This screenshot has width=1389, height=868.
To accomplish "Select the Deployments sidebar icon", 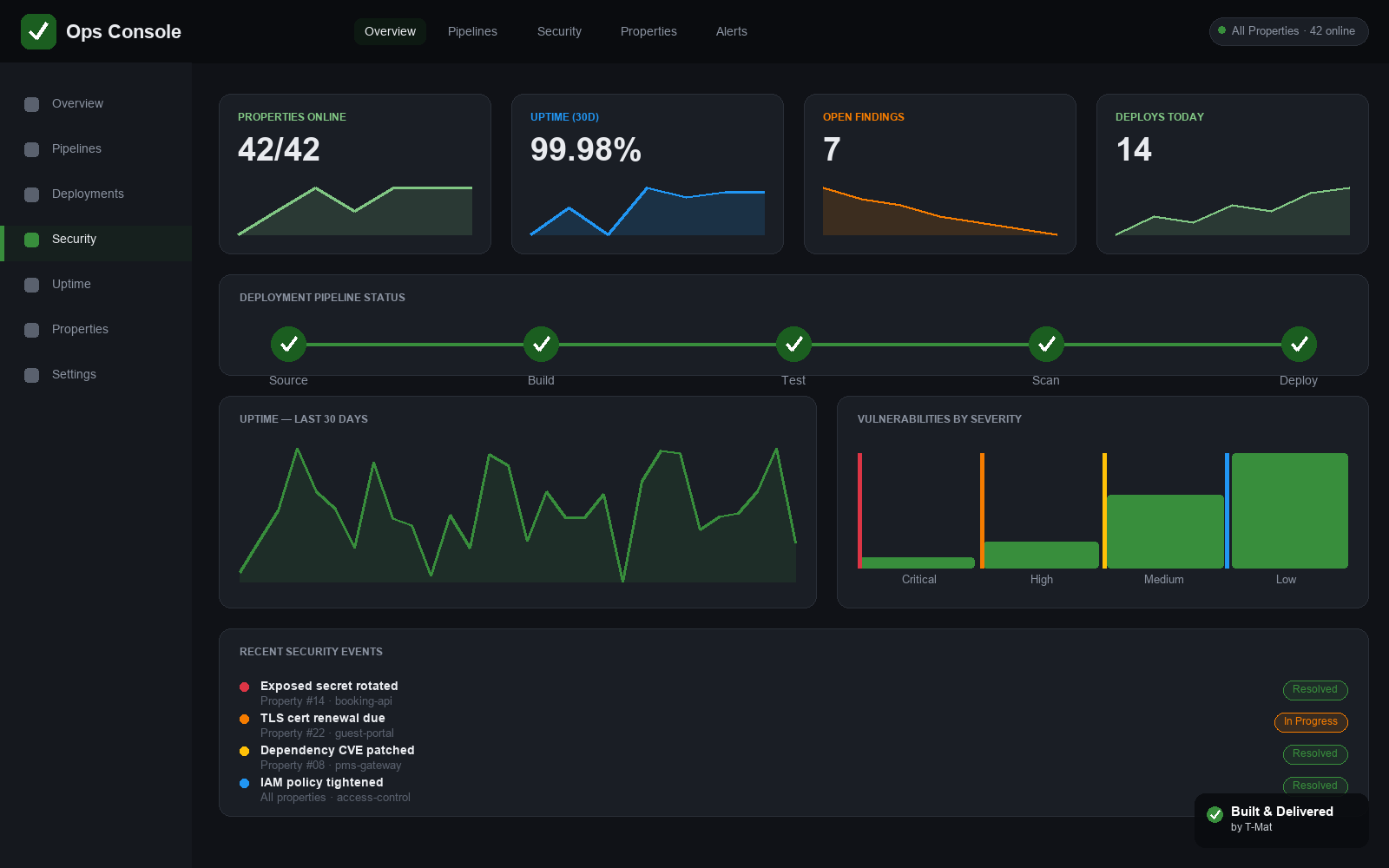I will (x=32, y=194).
